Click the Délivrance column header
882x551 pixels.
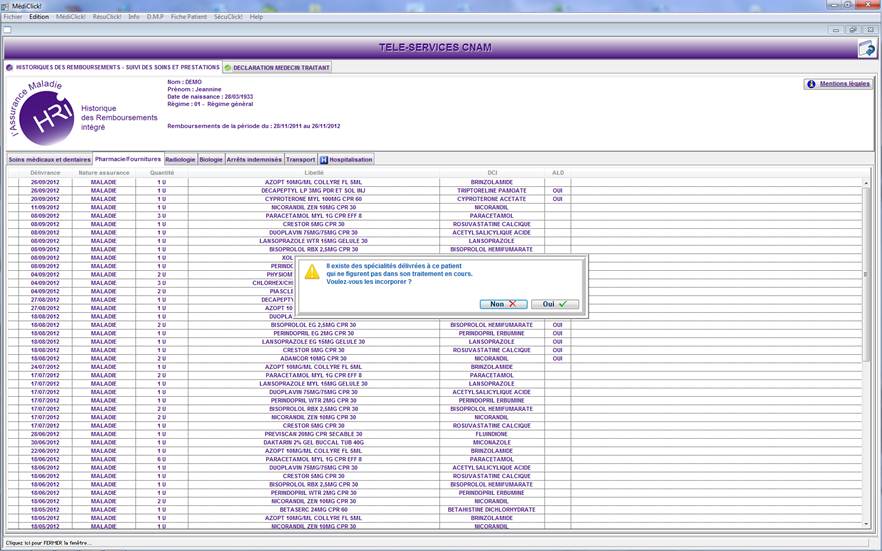(45, 173)
